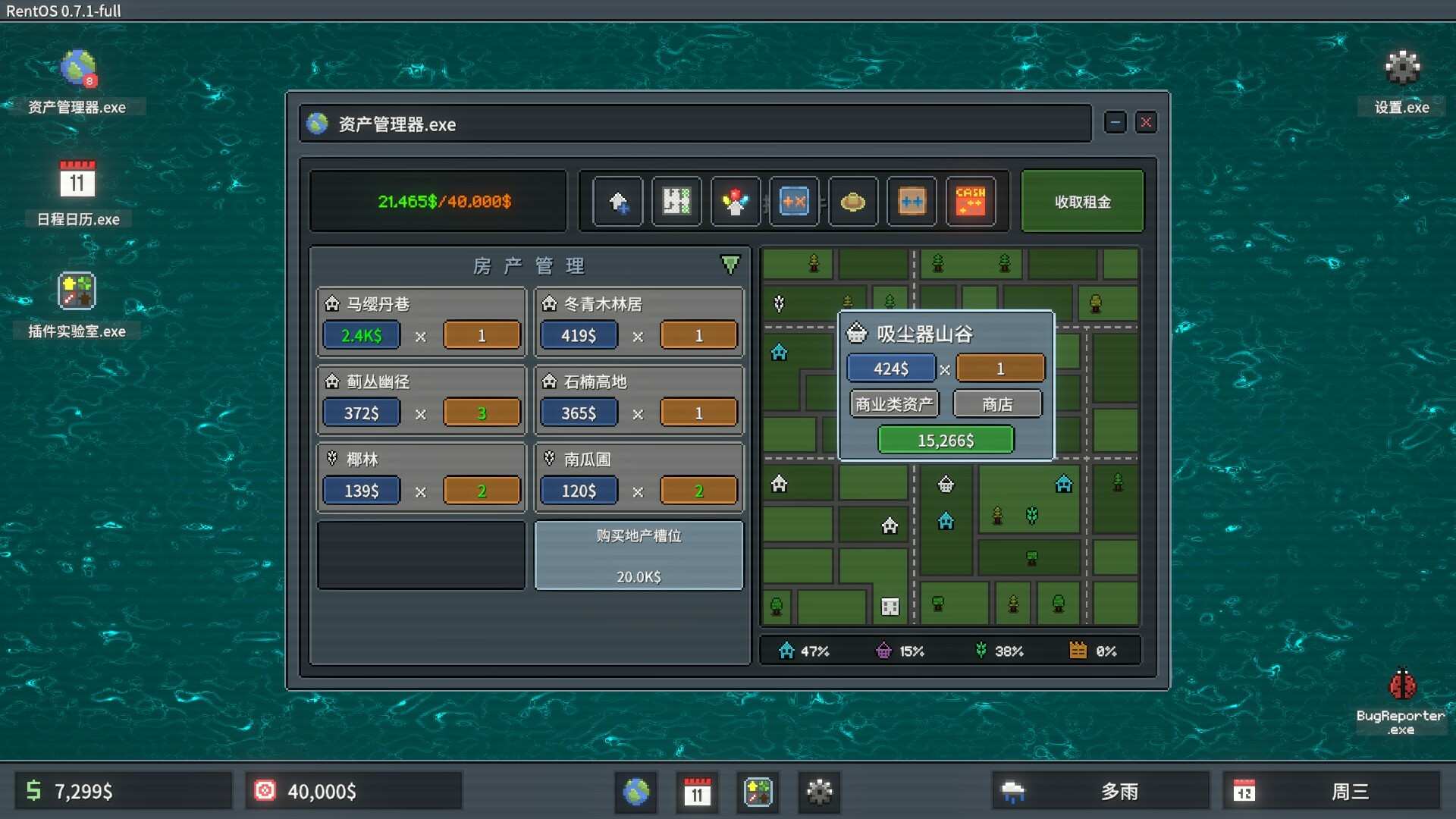Toggle the residential 47% filter icon
The width and height of the screenshot is (1456, 819).
click(786, 651)
